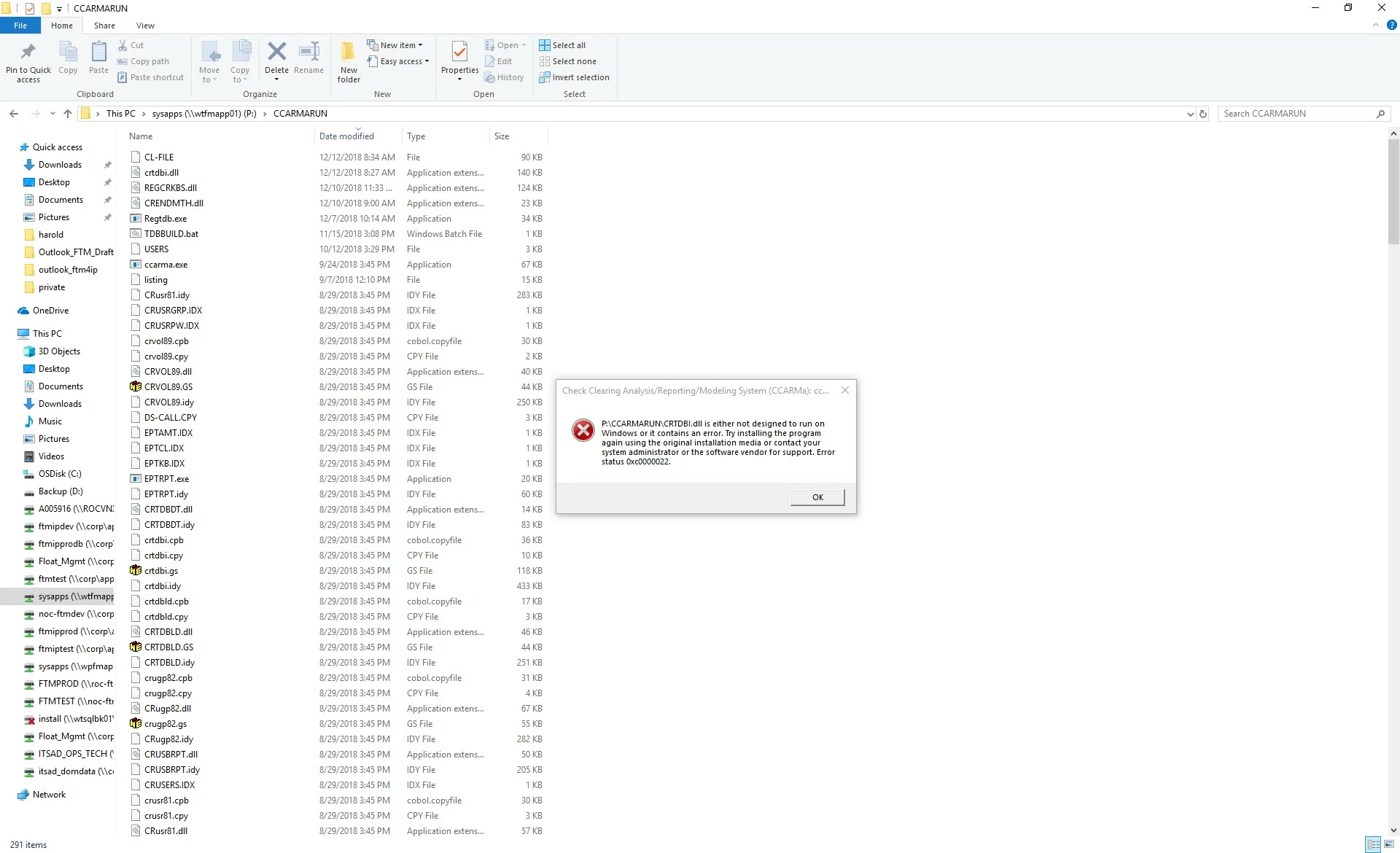Click the Pin to Quick access icon
The image size is (1400, 853).
[x=28, y=52]
